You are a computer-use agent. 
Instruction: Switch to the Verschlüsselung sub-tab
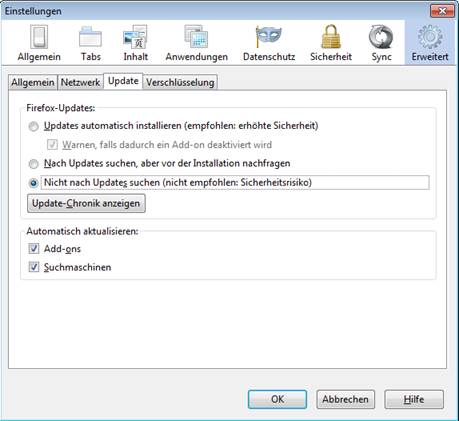click(x=180, y=82)
